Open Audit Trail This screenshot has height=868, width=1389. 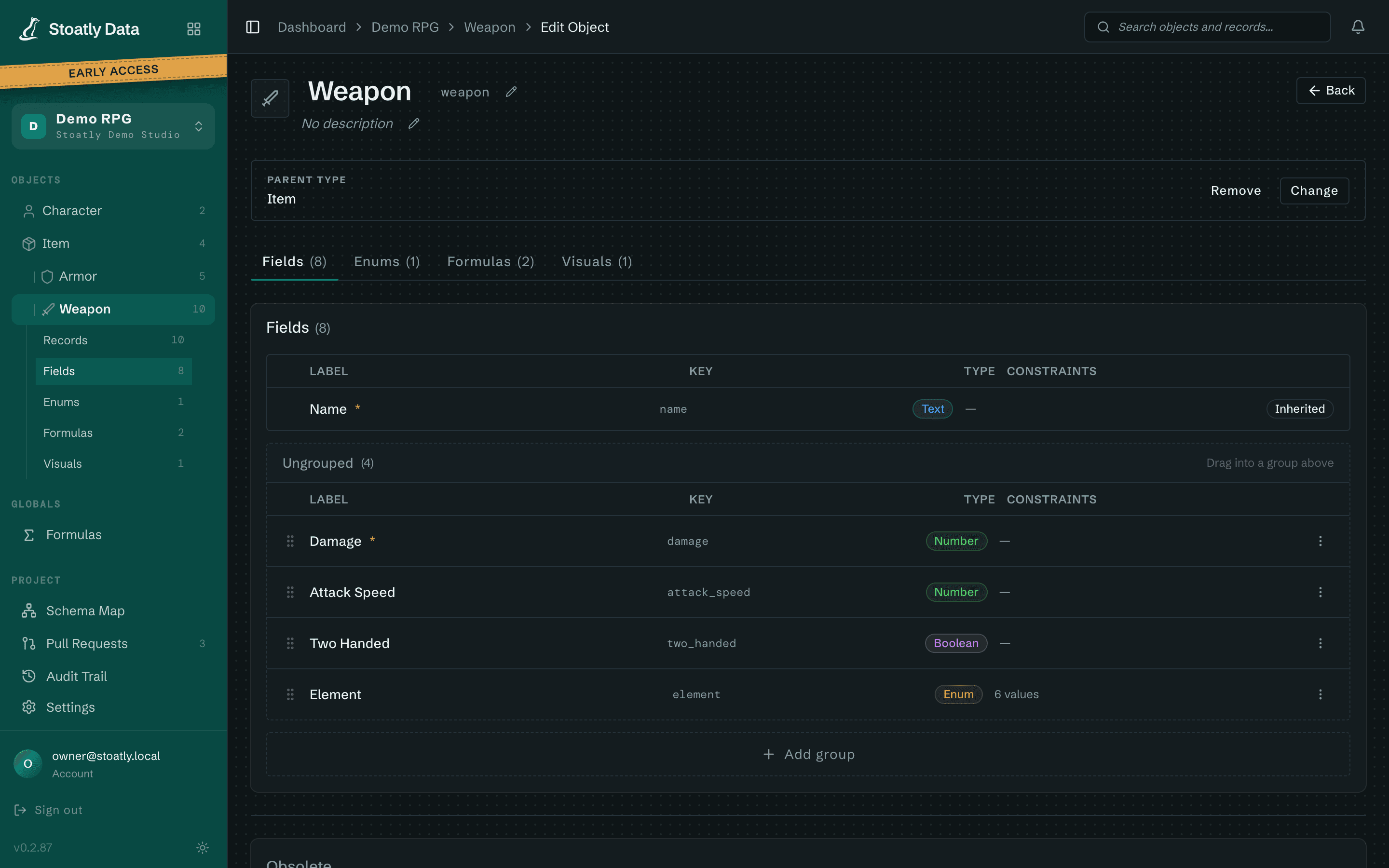tap(113, 676)
